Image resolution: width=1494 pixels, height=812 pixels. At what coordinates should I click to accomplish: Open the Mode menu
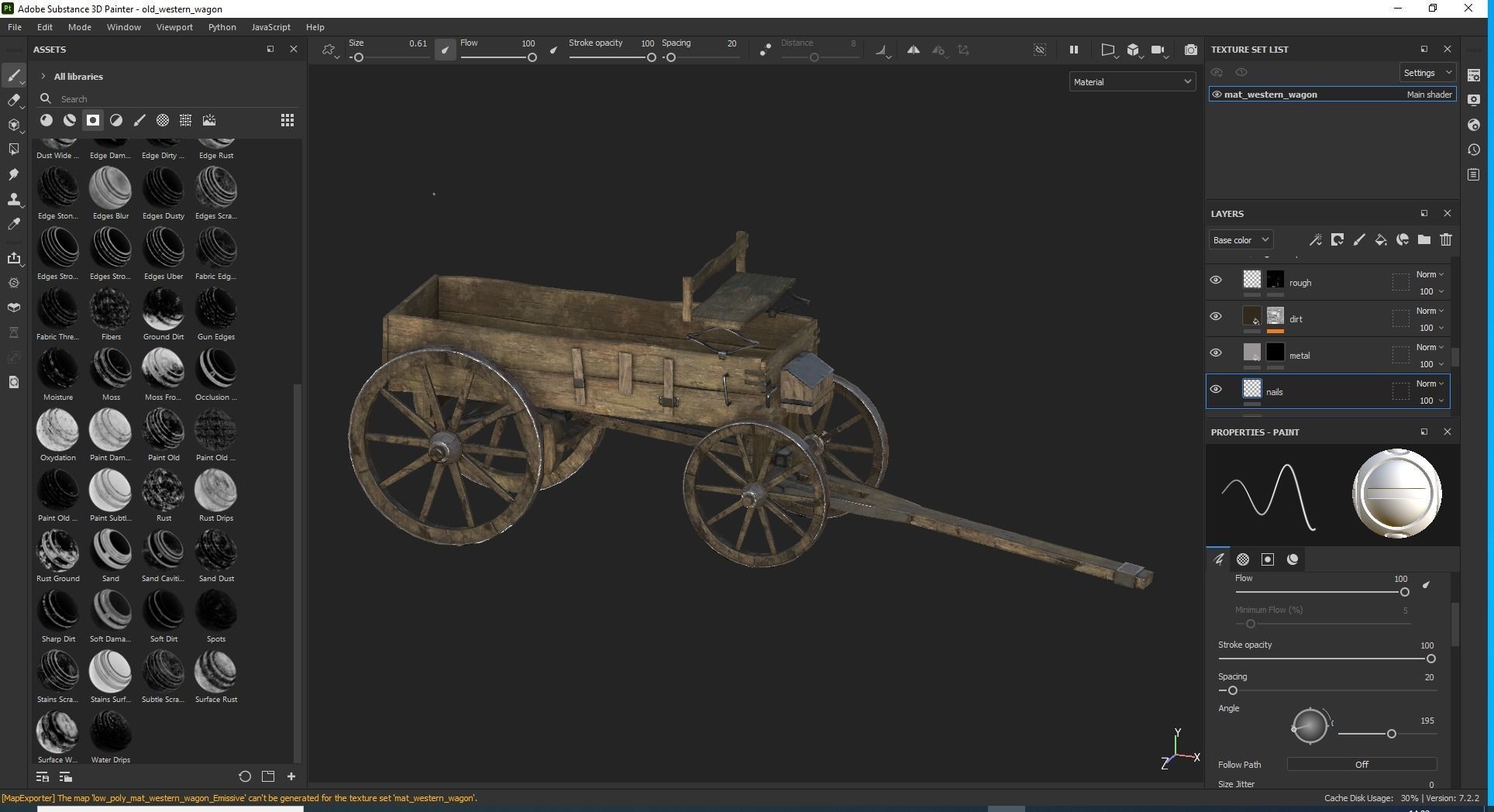(x=80, y=27)
